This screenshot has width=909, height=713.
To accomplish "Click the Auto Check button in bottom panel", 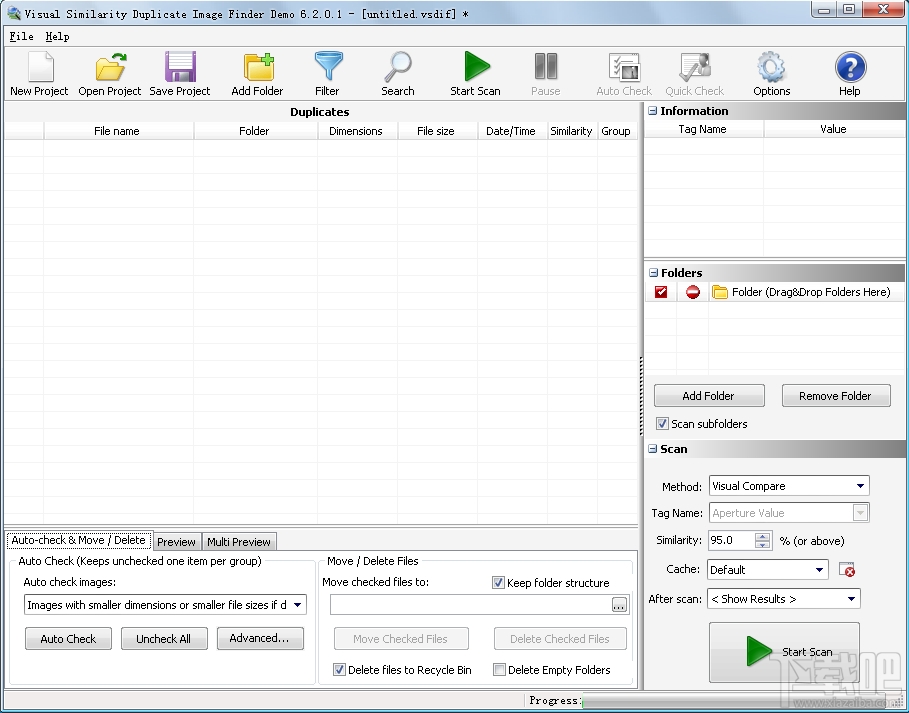I will tap(68, 638).
